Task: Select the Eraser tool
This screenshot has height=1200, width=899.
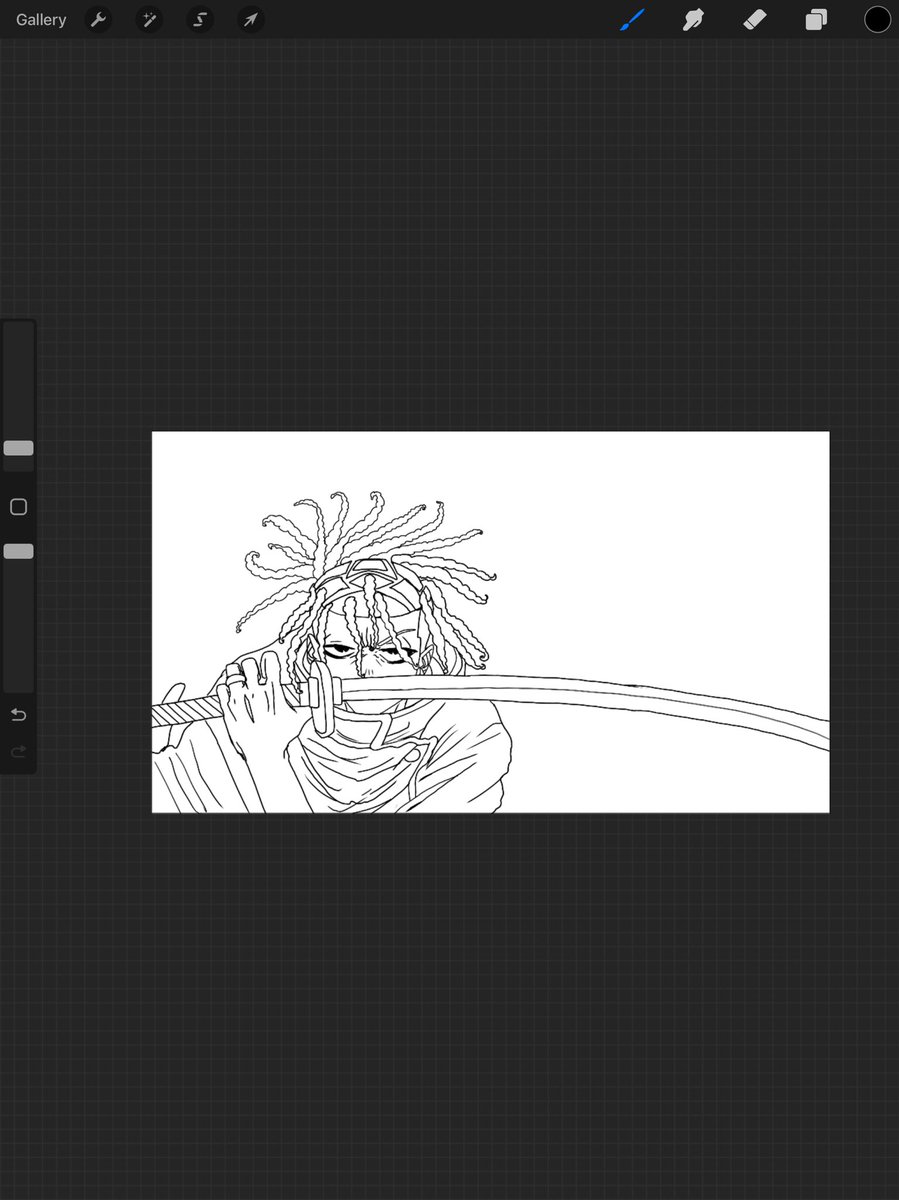Action: pyautogui.click(x=755, y=20)
